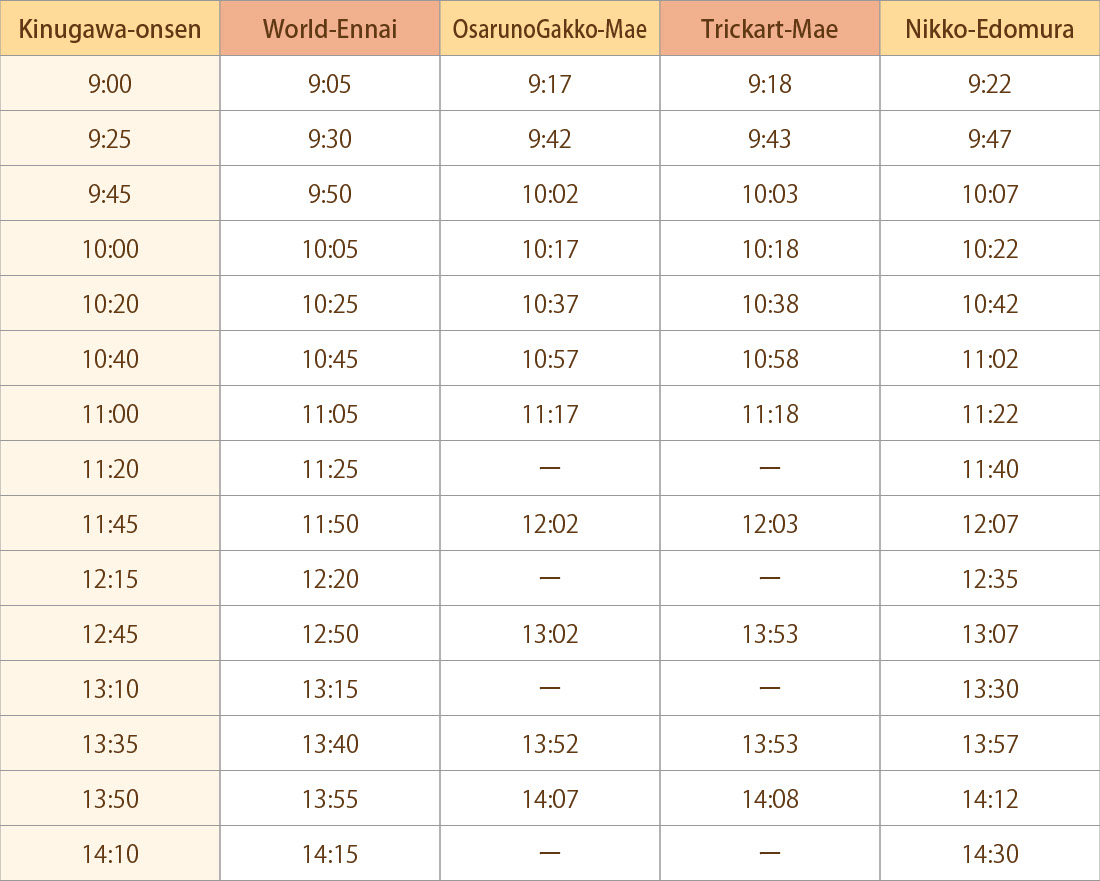Click the 9:42 OsarunoGakko-Mae cell
This screenshot has width=1100, height=881.
(x=549, y=138)
